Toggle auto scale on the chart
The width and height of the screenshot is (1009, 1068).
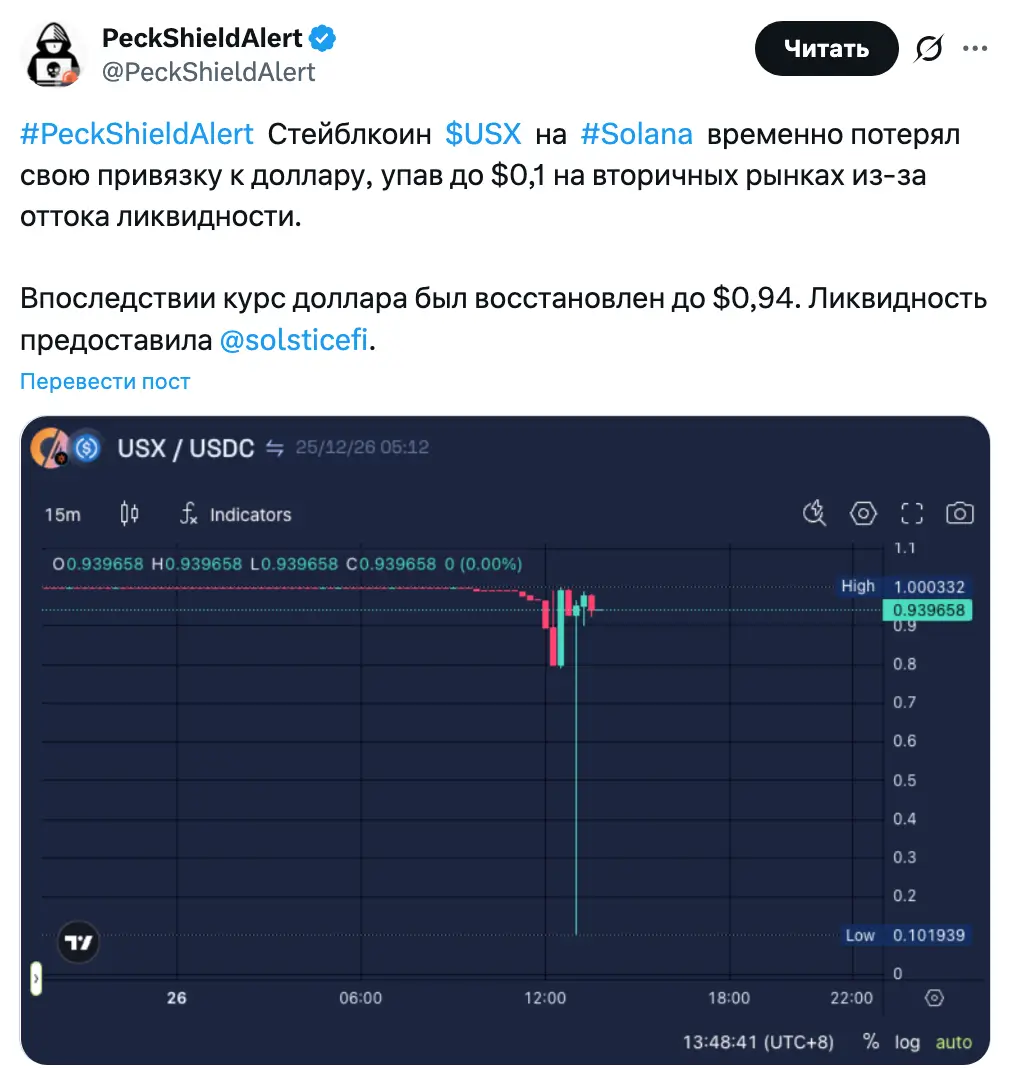pyautogui.click(x=953, y=1041)
